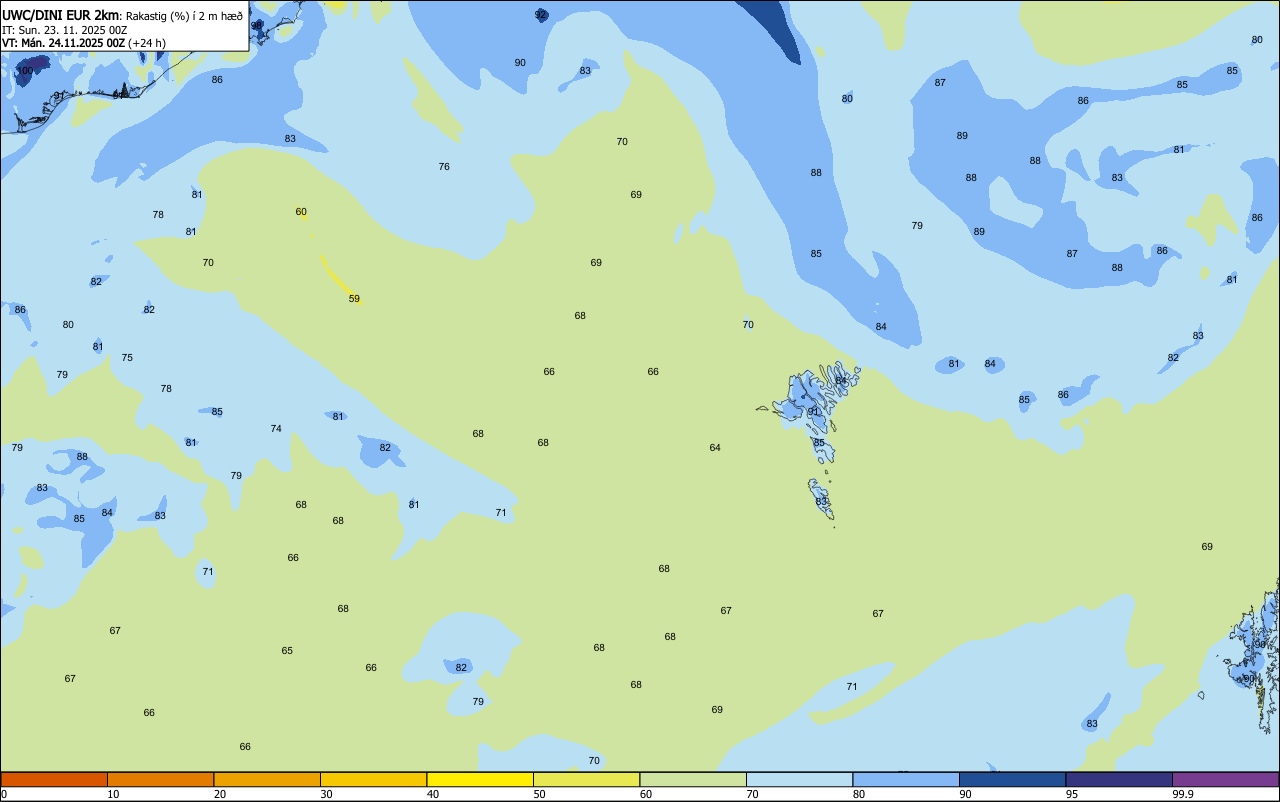Select the orange 10–20 legend swatch

point(160,779)
